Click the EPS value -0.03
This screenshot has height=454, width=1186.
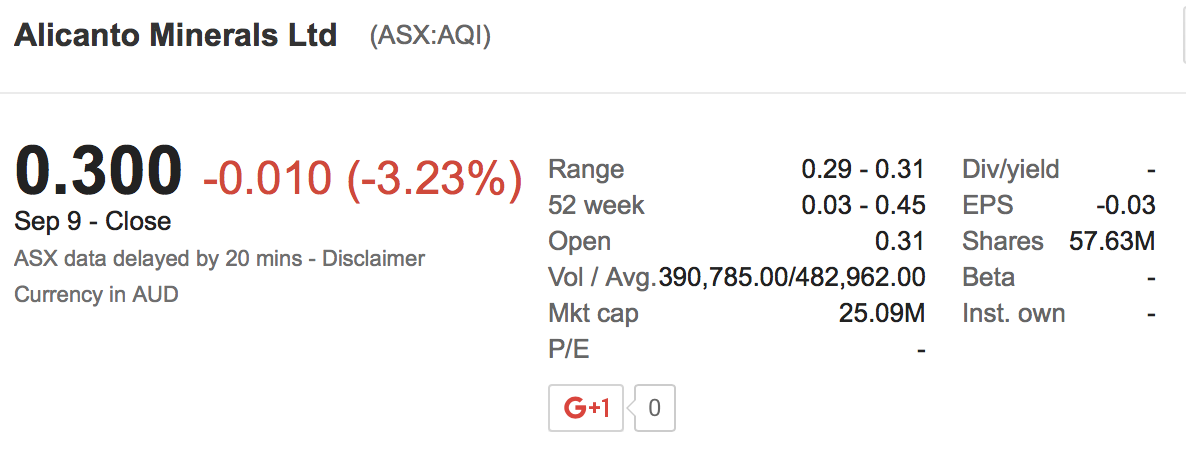(x=1125, y=205)
